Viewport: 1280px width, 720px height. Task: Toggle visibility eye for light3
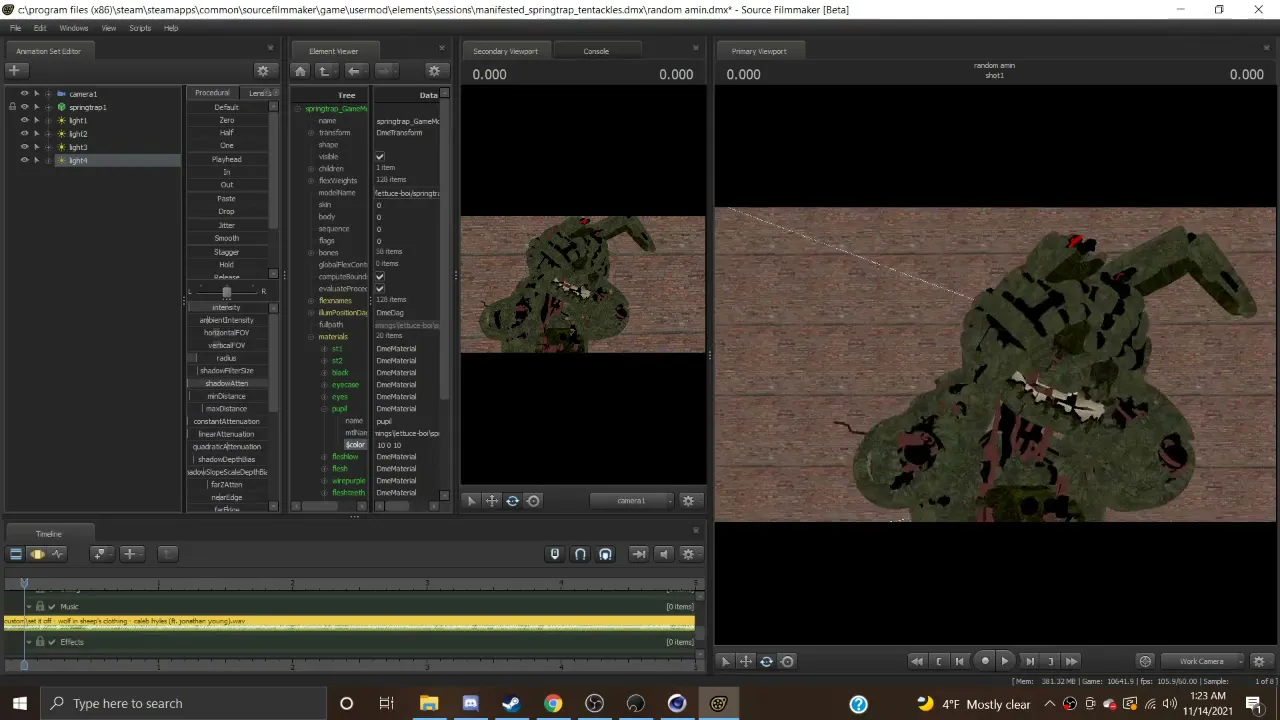coord(25,147)
